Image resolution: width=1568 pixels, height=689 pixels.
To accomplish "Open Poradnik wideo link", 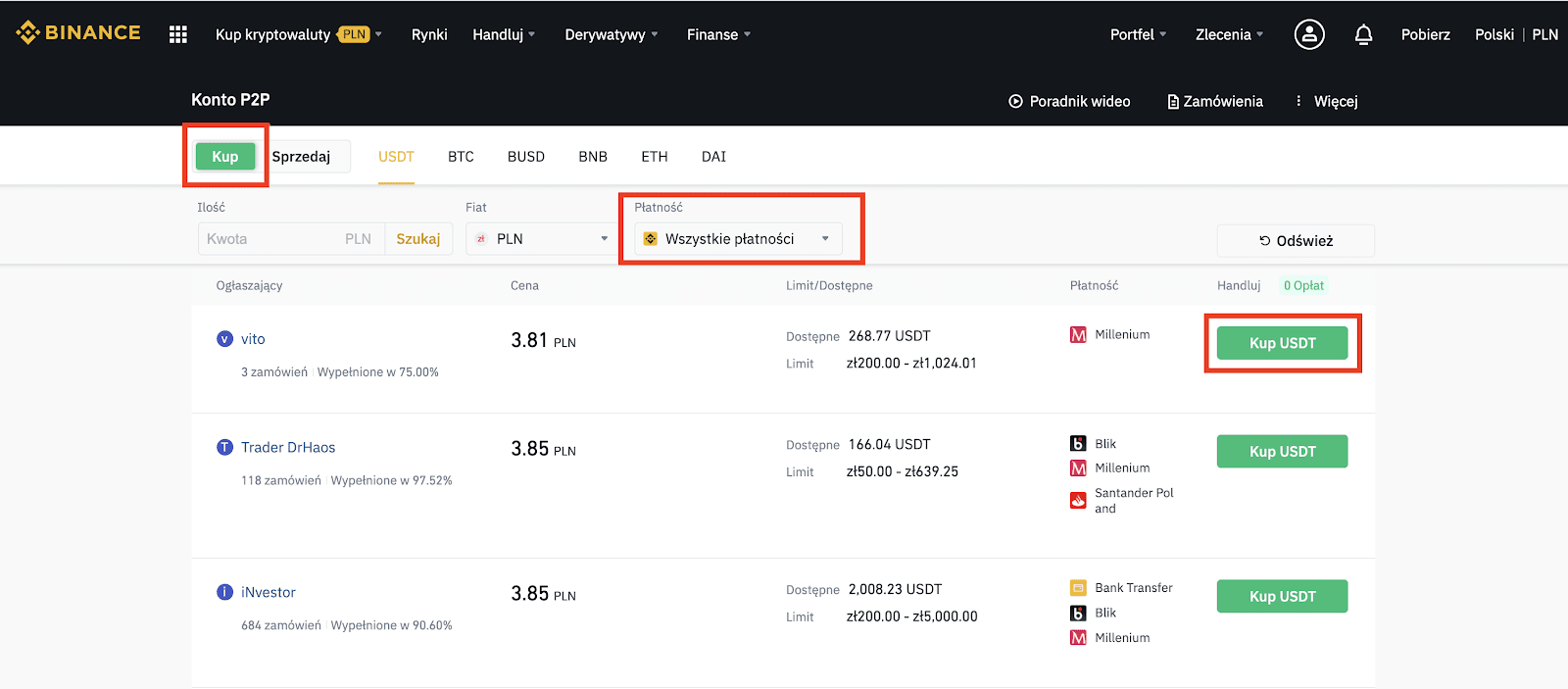I will pyautogui.click(x=1069, y=101).
